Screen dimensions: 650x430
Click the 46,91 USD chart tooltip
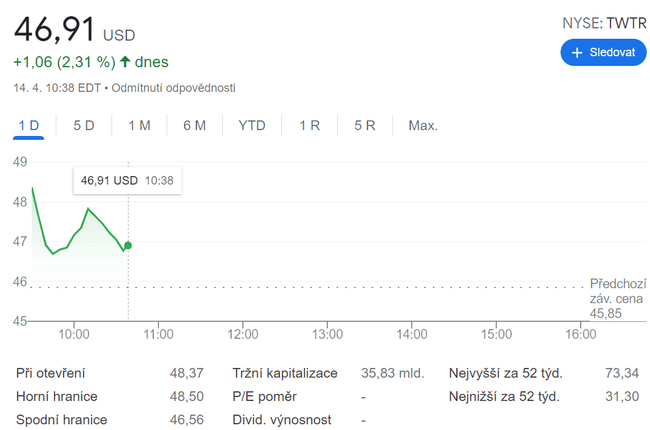[x=127, y=181]
